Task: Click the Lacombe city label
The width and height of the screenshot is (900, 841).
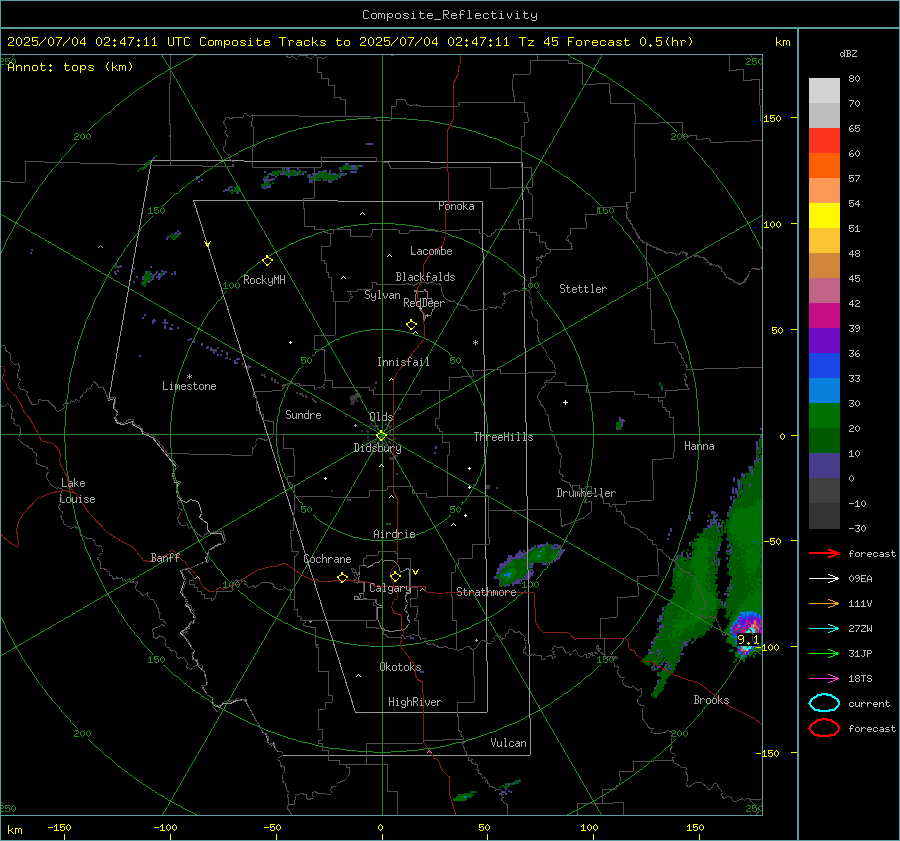Action: click(x=431, y=251)
